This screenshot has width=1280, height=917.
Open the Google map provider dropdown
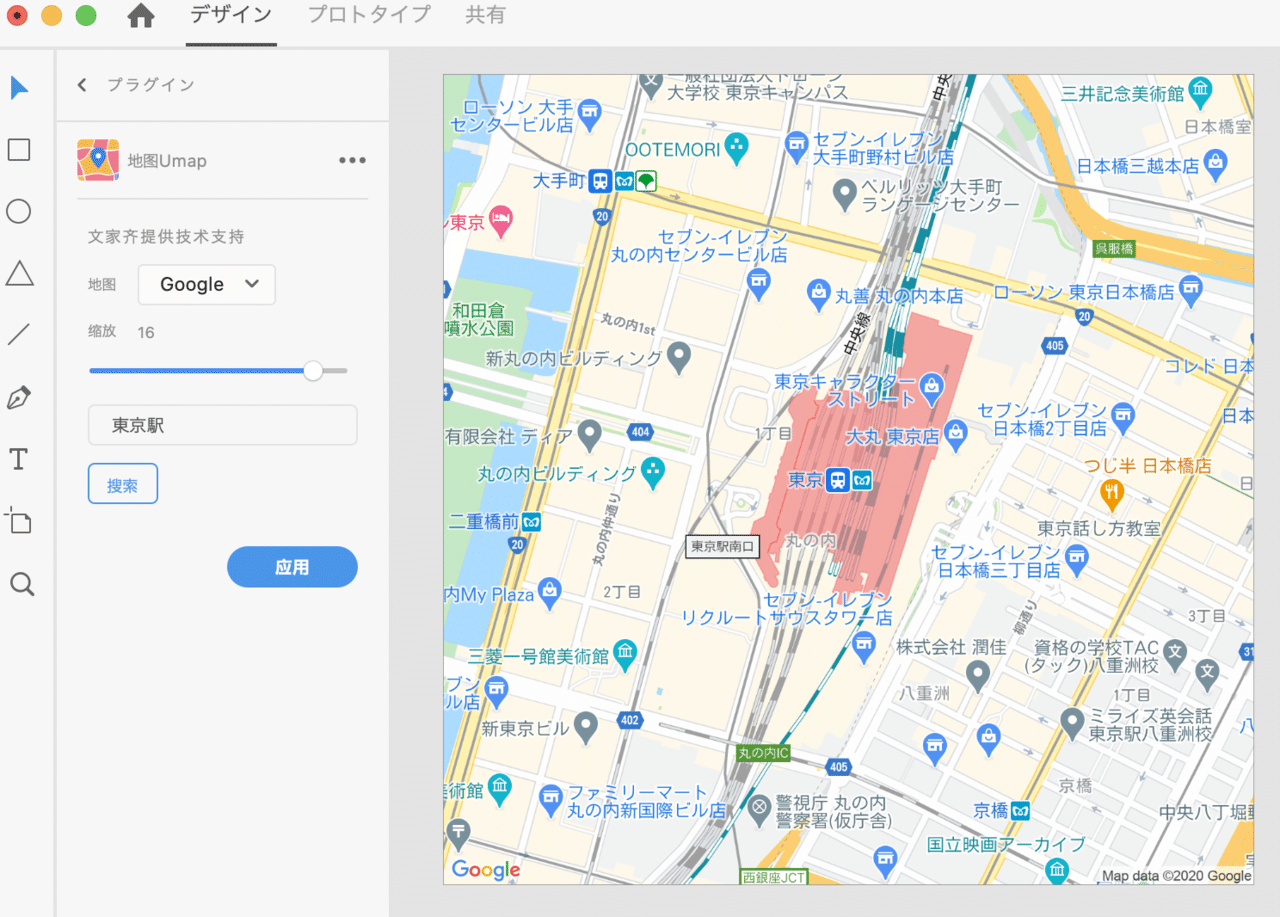click(x=207, y=284)
